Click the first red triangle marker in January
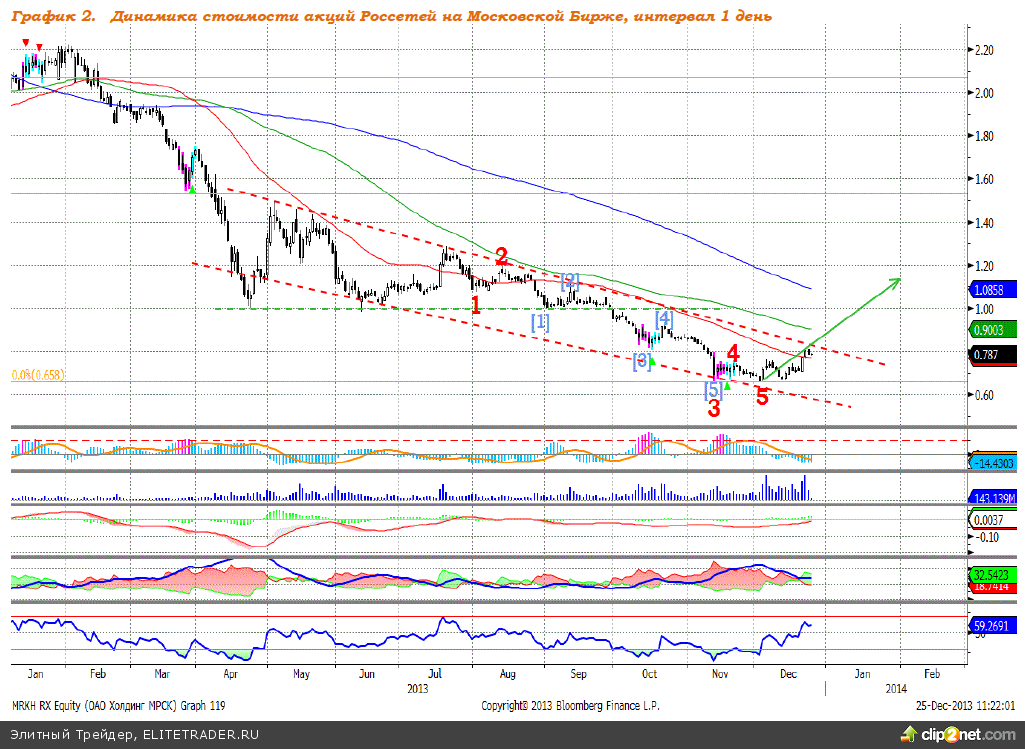Screen dimensions: 1025x749 (25, 42)
